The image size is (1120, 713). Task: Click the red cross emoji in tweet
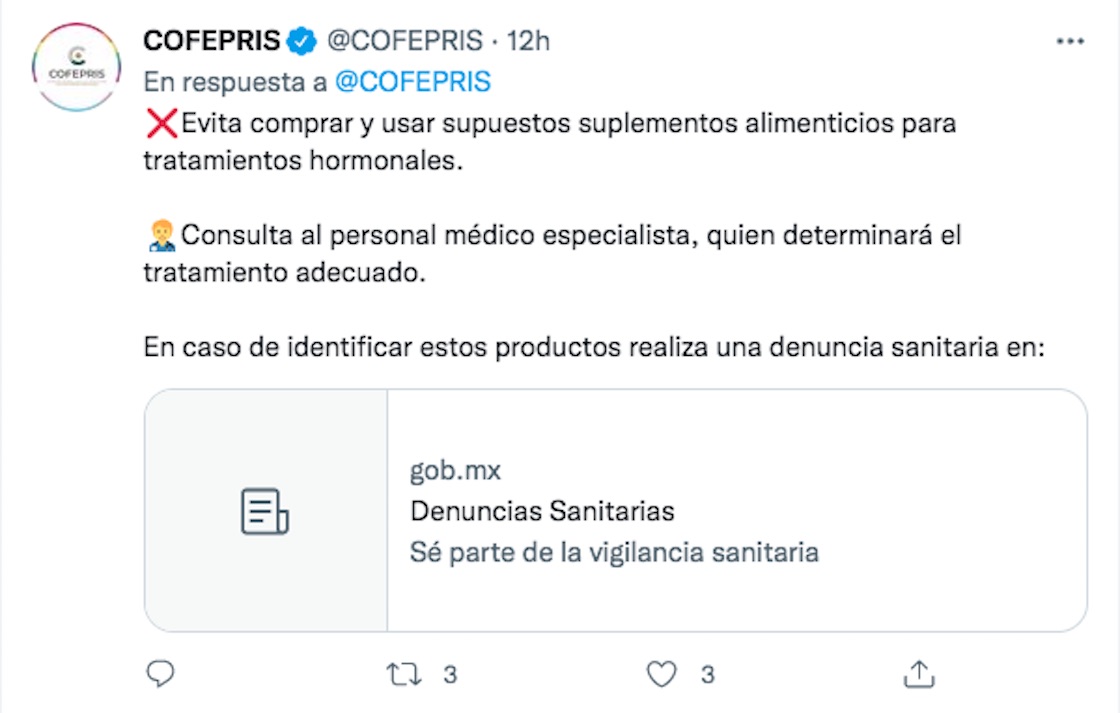coord(161,125)
